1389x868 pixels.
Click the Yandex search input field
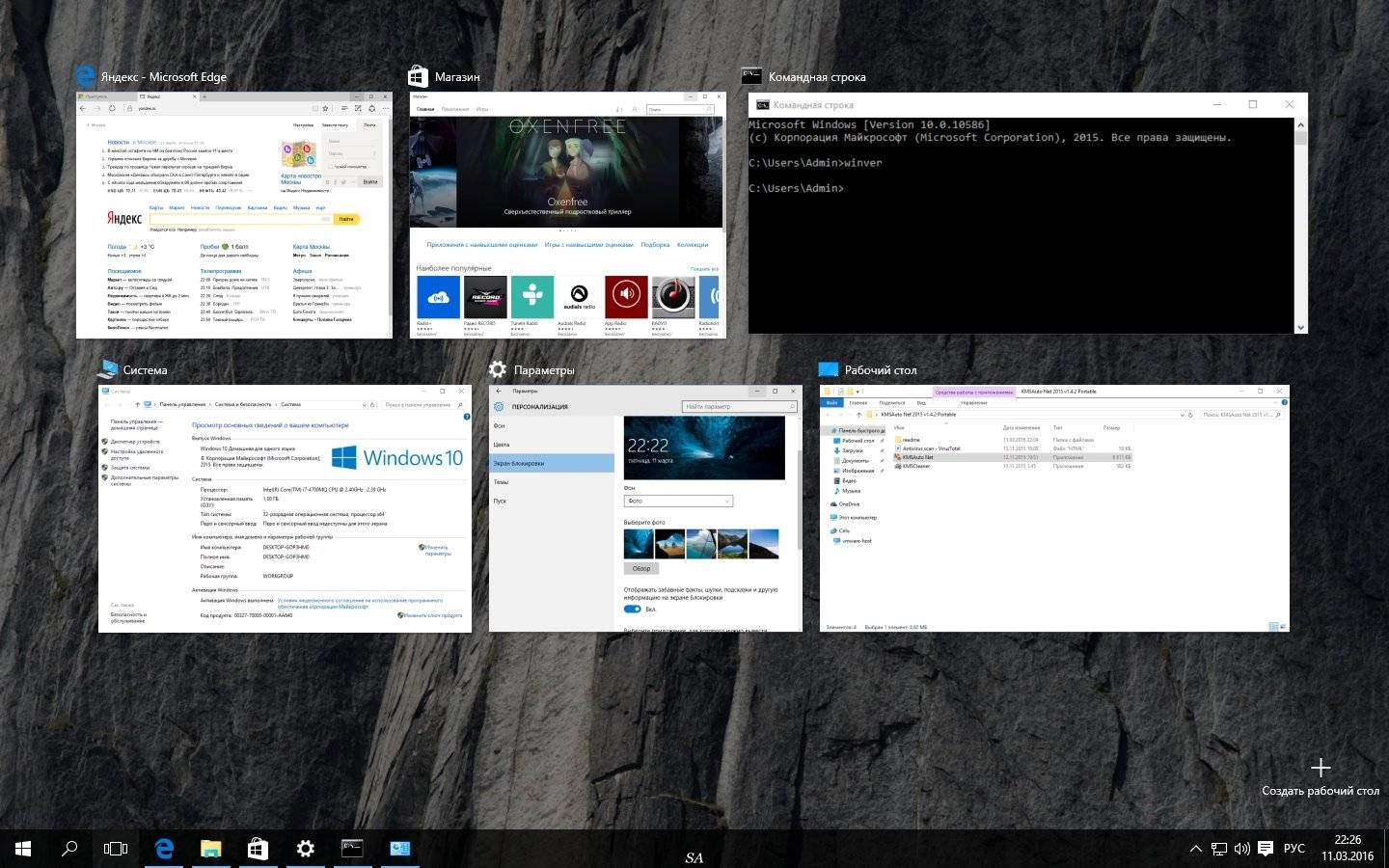[242, 219]
